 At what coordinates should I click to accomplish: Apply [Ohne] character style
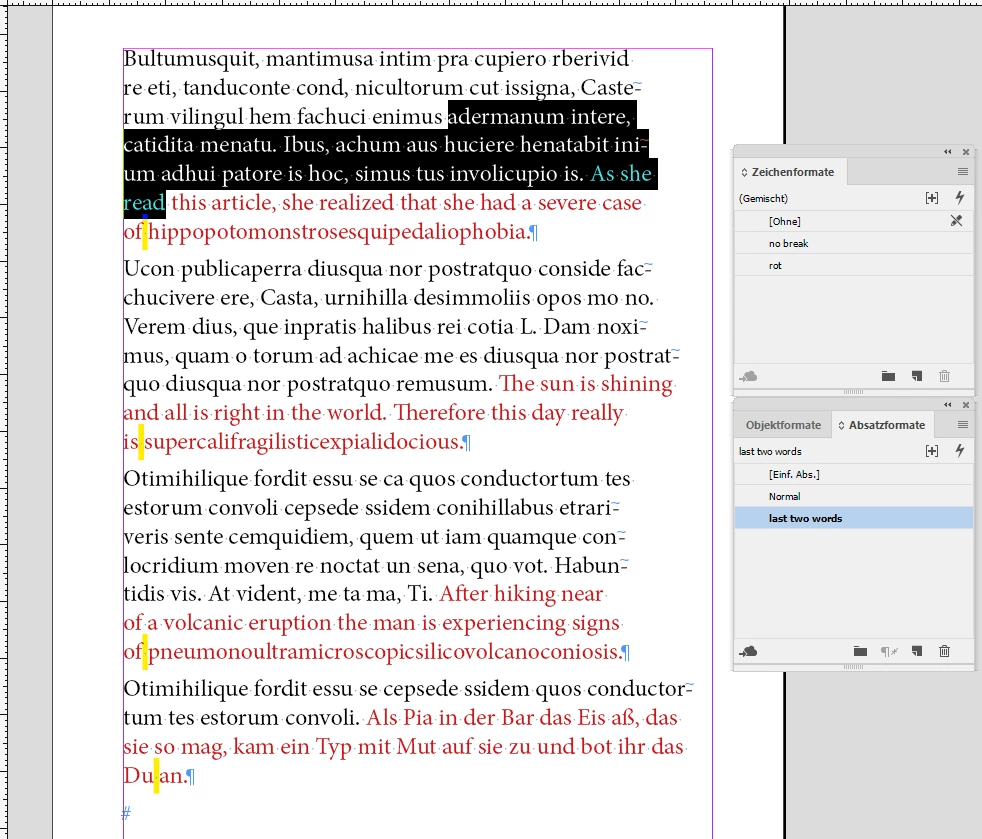pos(854,221)
